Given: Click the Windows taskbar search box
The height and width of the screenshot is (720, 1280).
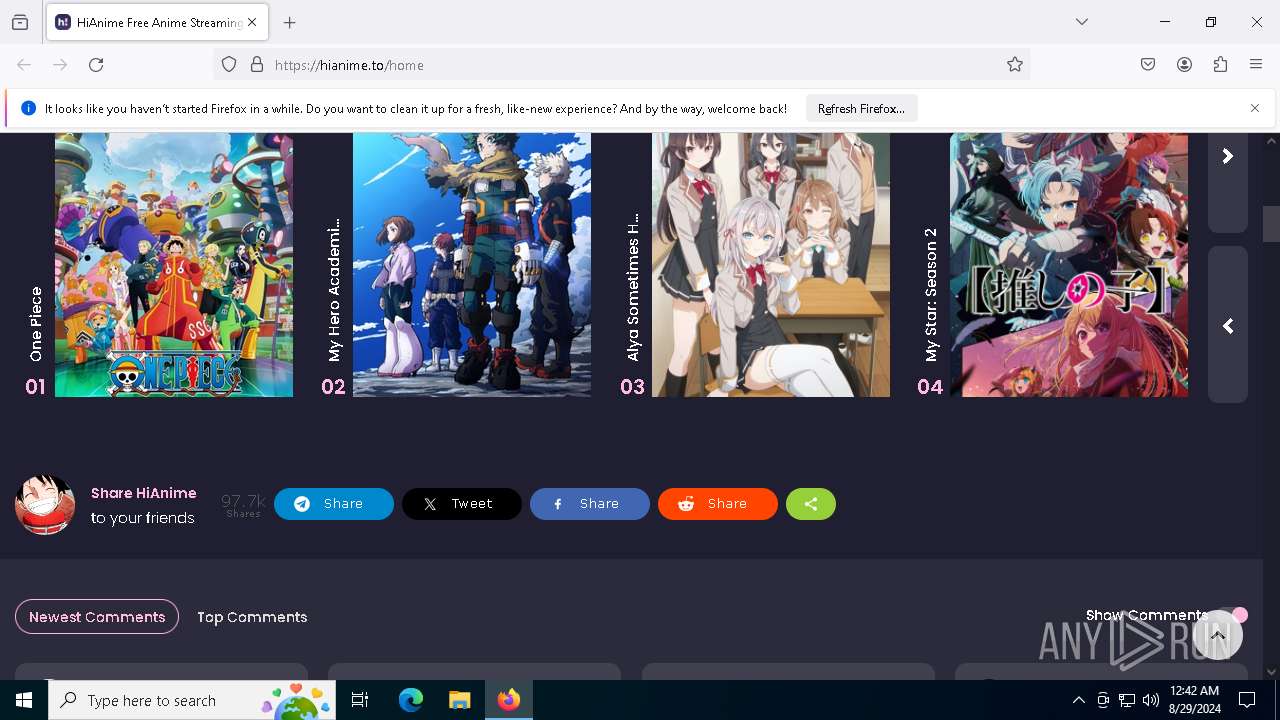Looking at the screenshot, I should click(x=192, y=700).
